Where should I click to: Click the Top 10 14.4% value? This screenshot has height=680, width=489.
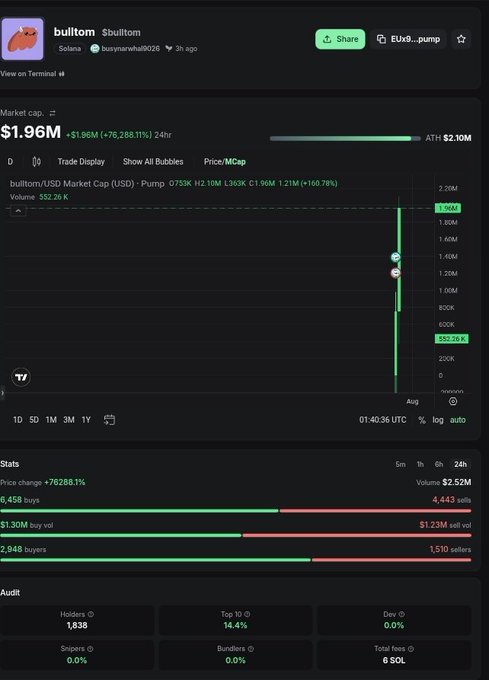click(x=235, y=625)
